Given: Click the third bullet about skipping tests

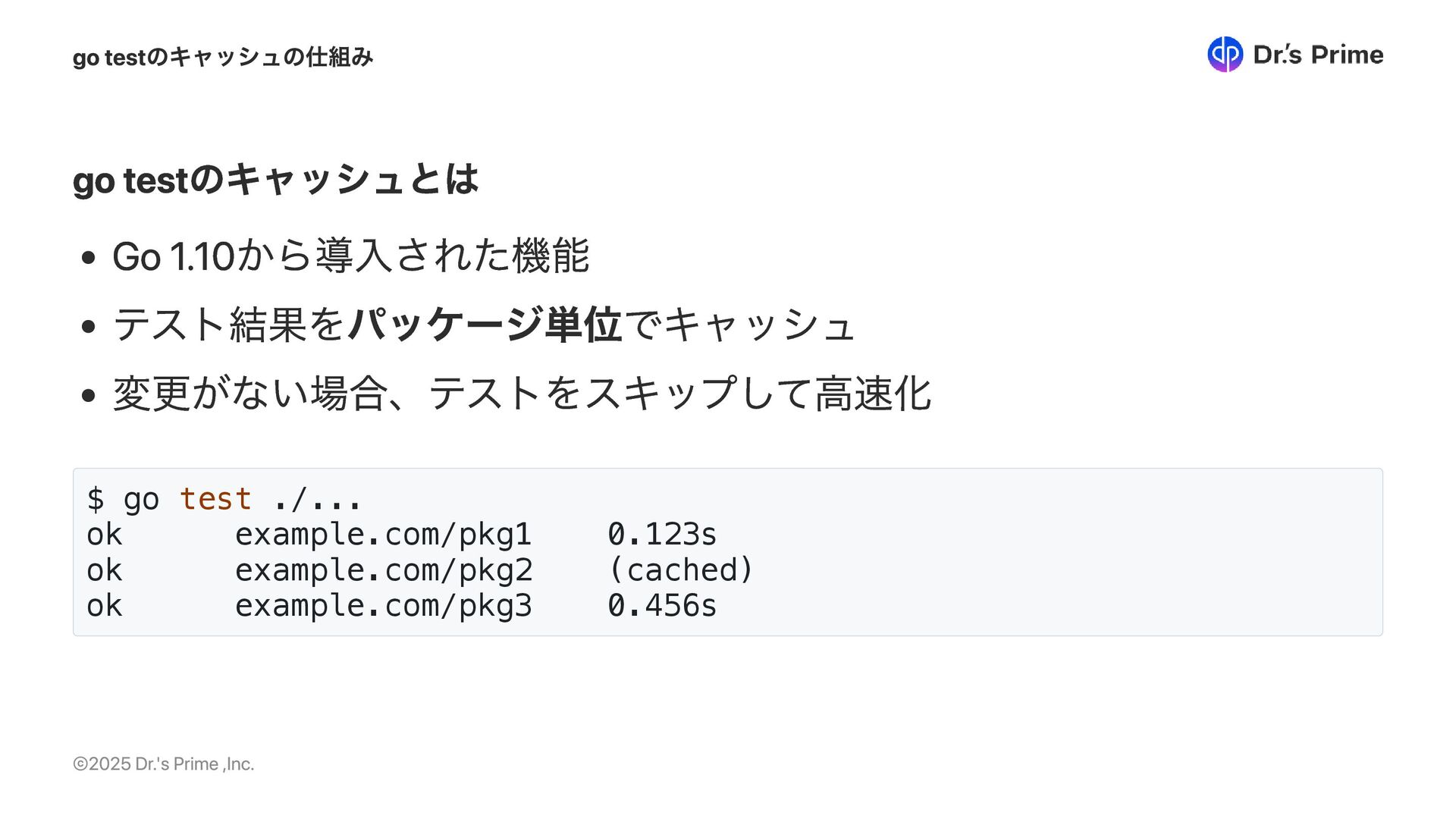Looking at the screenshot, I should click(522, 394).
